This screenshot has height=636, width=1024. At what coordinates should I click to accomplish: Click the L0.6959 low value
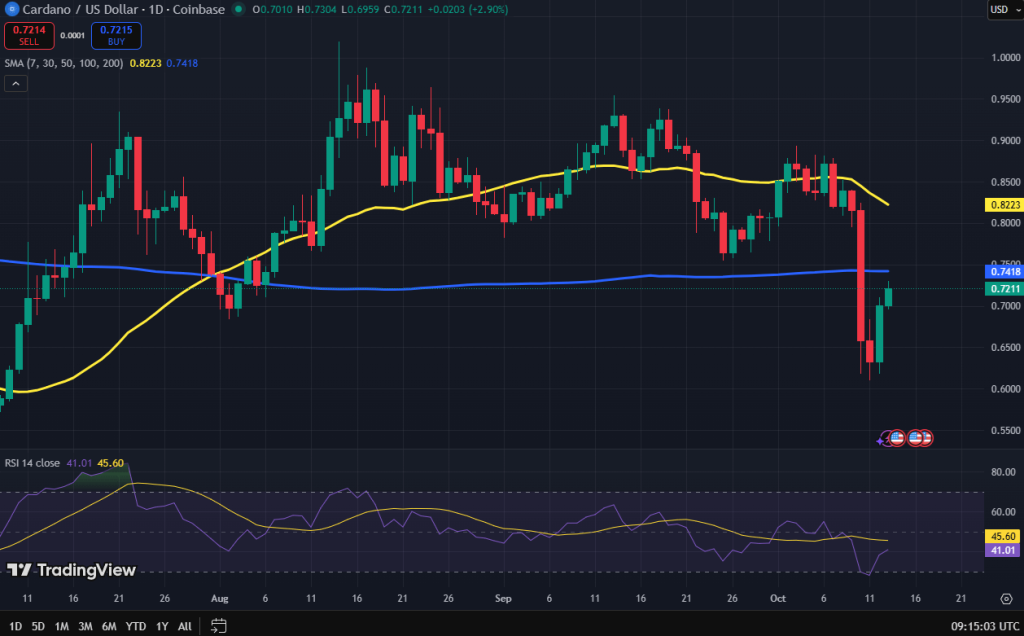pos(360,9)
